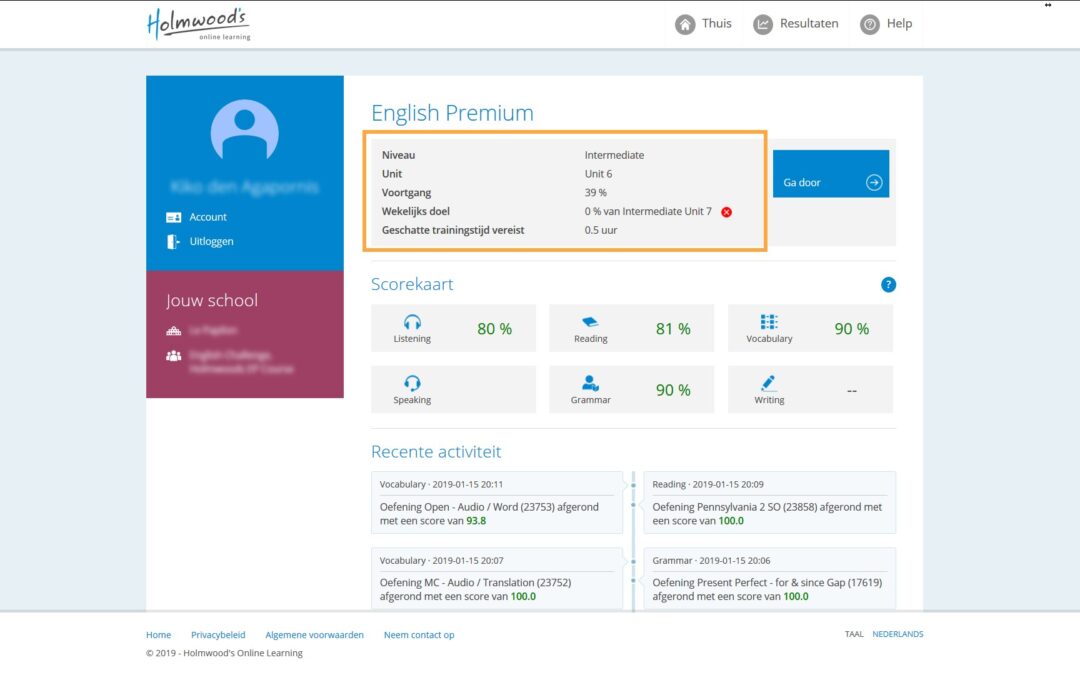Viewport: 1080px width, 675px height.
Task: Click the Scorekaart heading
Action: [412, 284]
